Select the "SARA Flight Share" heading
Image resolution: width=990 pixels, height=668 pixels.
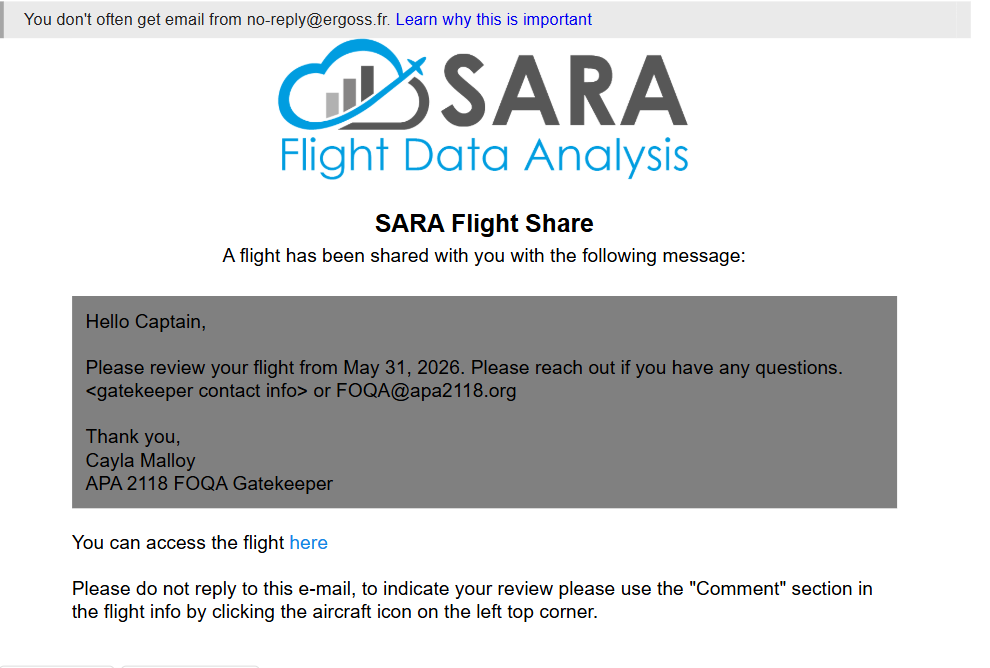484,223
